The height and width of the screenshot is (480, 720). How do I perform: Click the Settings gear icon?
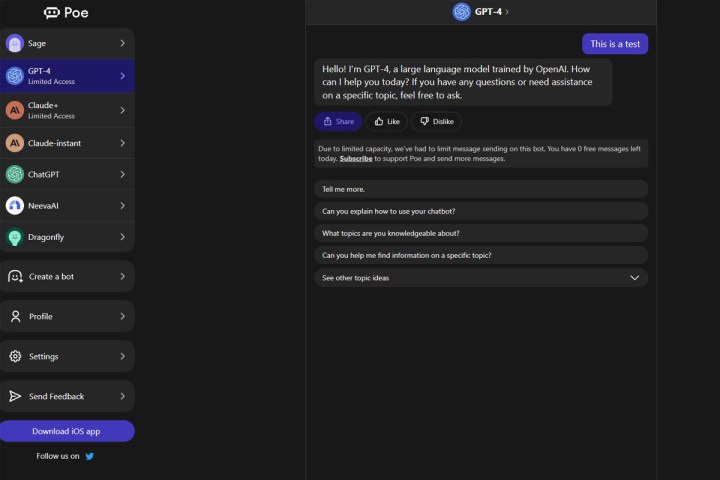click(15, 356)
